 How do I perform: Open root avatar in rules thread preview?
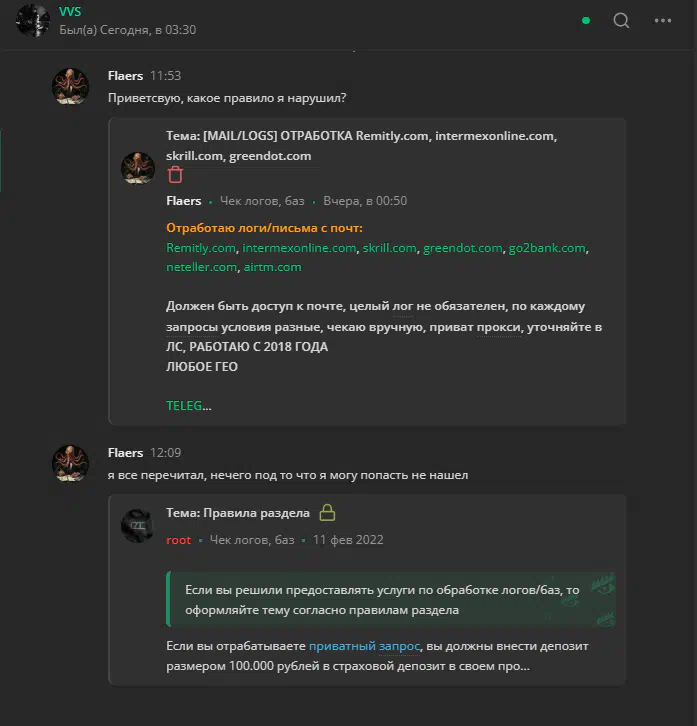pyautogui.click(x=138, y=526)
